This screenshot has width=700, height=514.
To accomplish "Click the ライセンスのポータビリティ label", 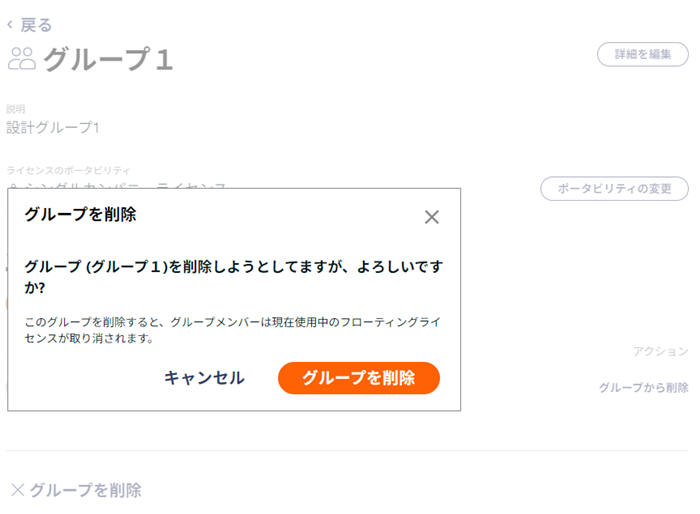I will coord(68,170).
